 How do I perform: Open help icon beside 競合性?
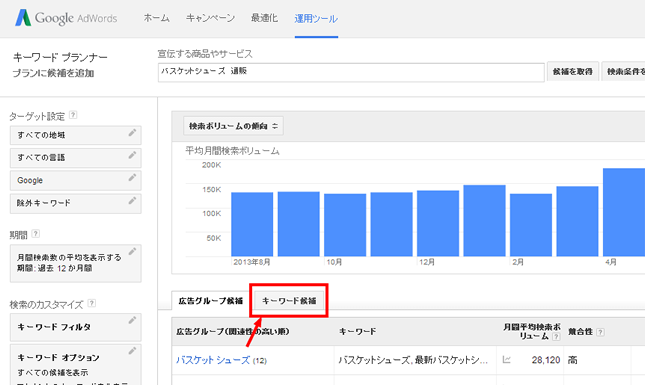tap(601, 332)
